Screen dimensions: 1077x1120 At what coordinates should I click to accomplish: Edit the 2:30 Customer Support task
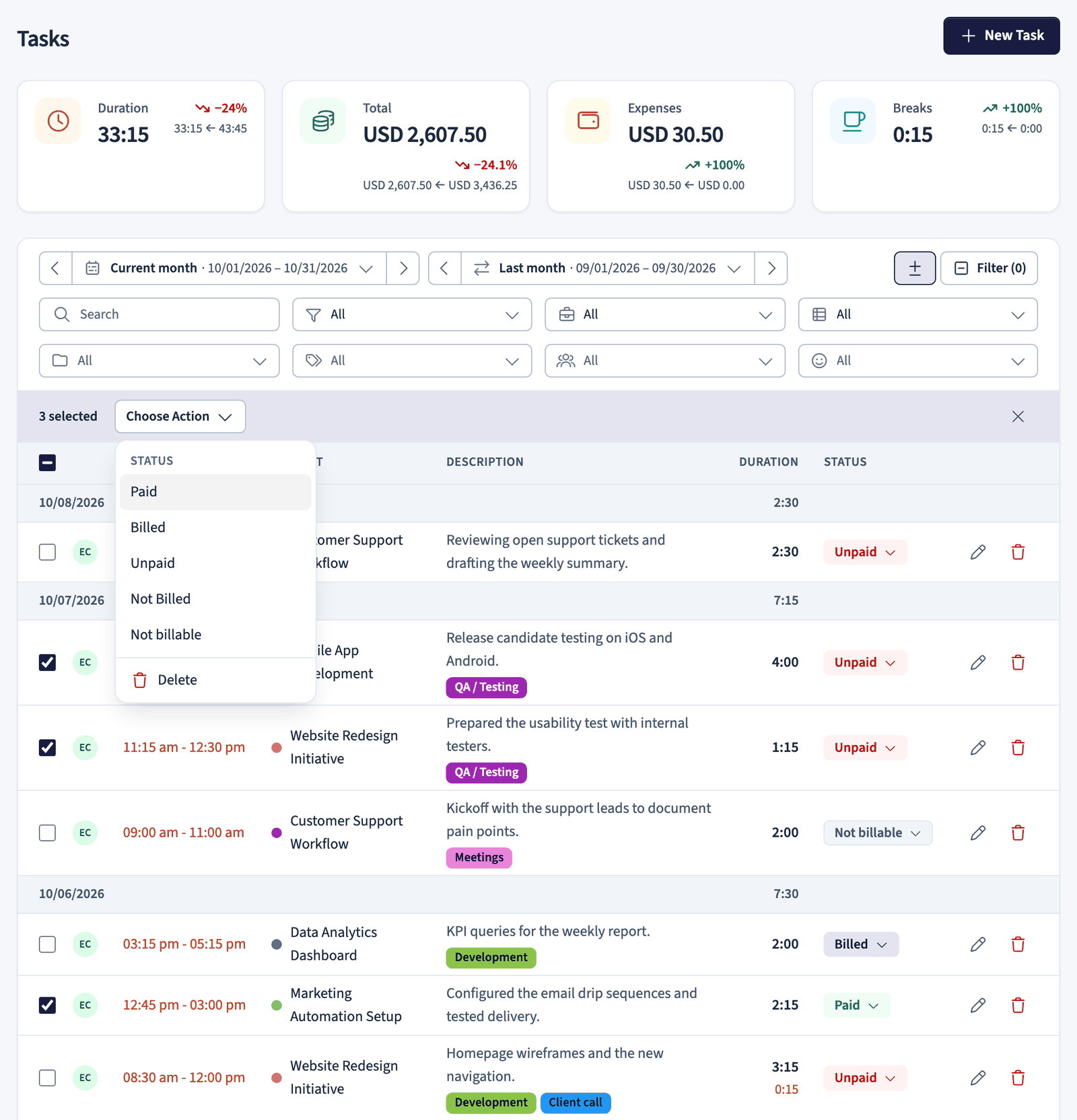click(x=978, y=552)
